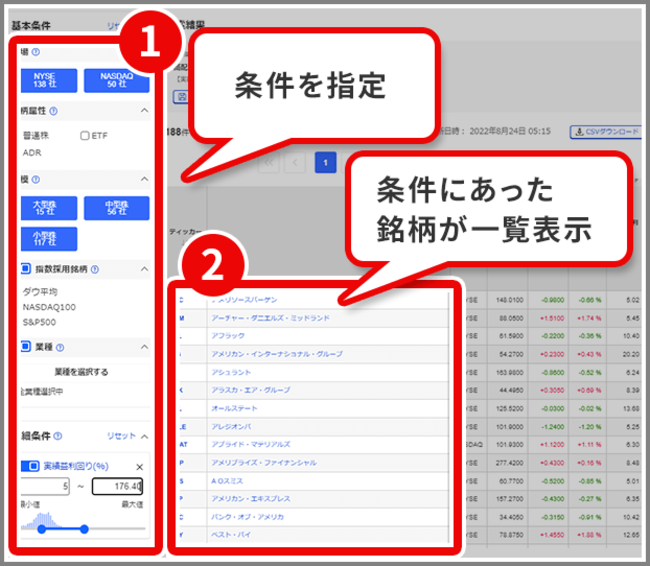Toggle the 指数採用銘柄 filter switch

[26, 269]
